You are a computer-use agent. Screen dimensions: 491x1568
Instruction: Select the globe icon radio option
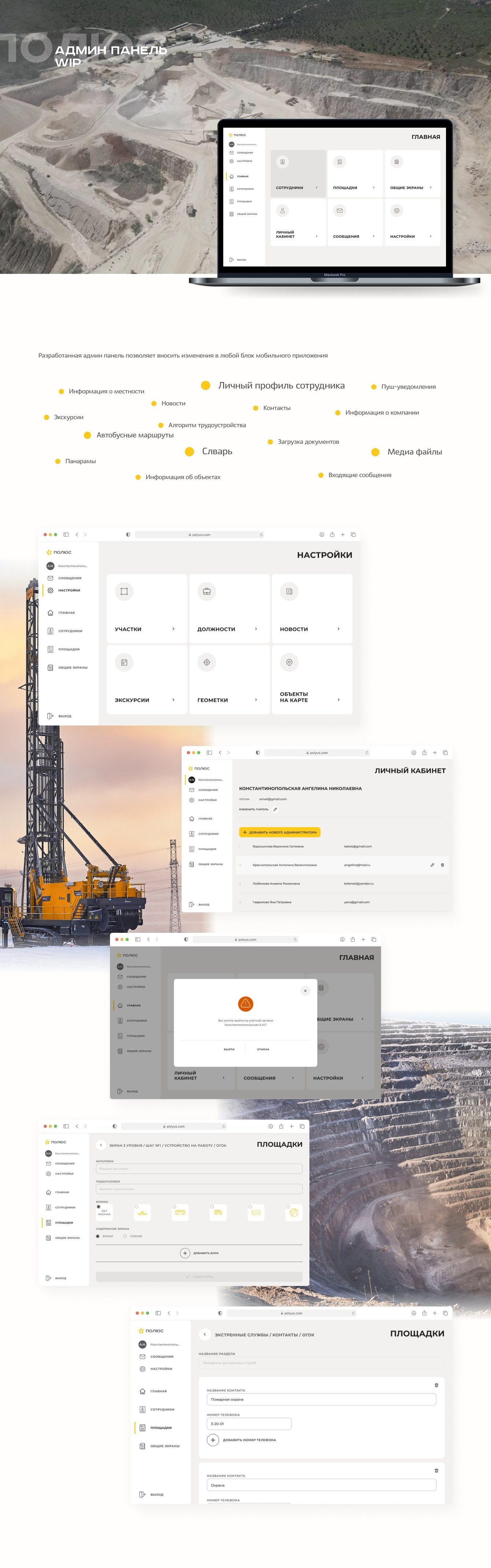288,1207
